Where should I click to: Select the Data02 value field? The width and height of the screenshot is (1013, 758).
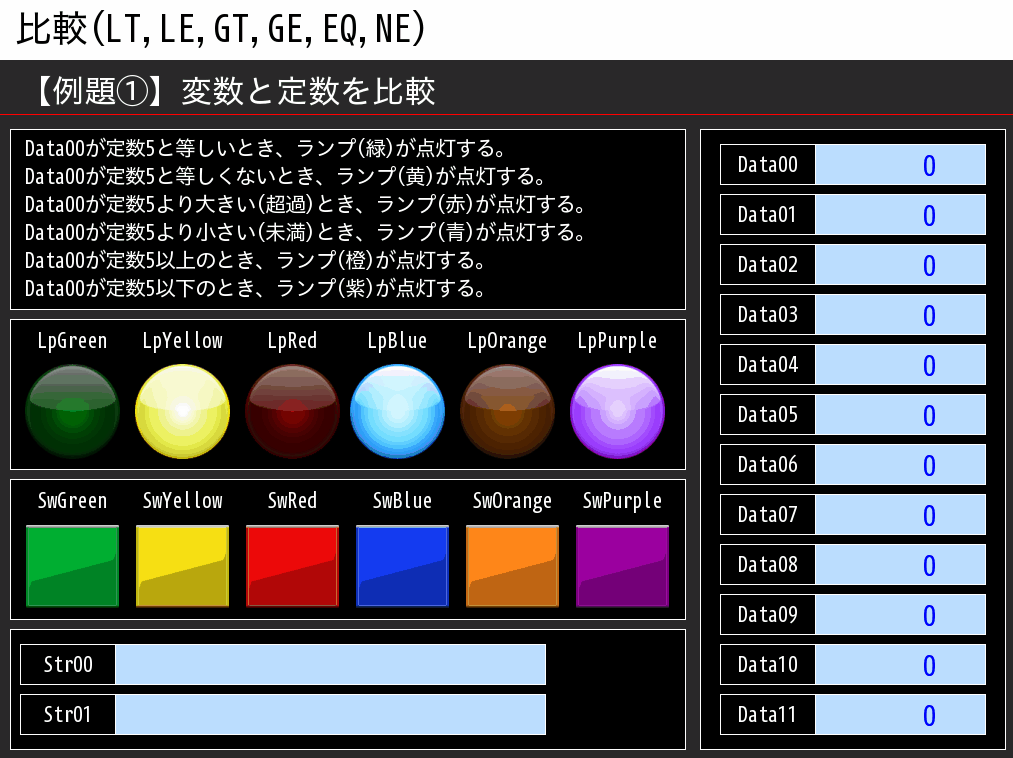(x=900, y=265)
